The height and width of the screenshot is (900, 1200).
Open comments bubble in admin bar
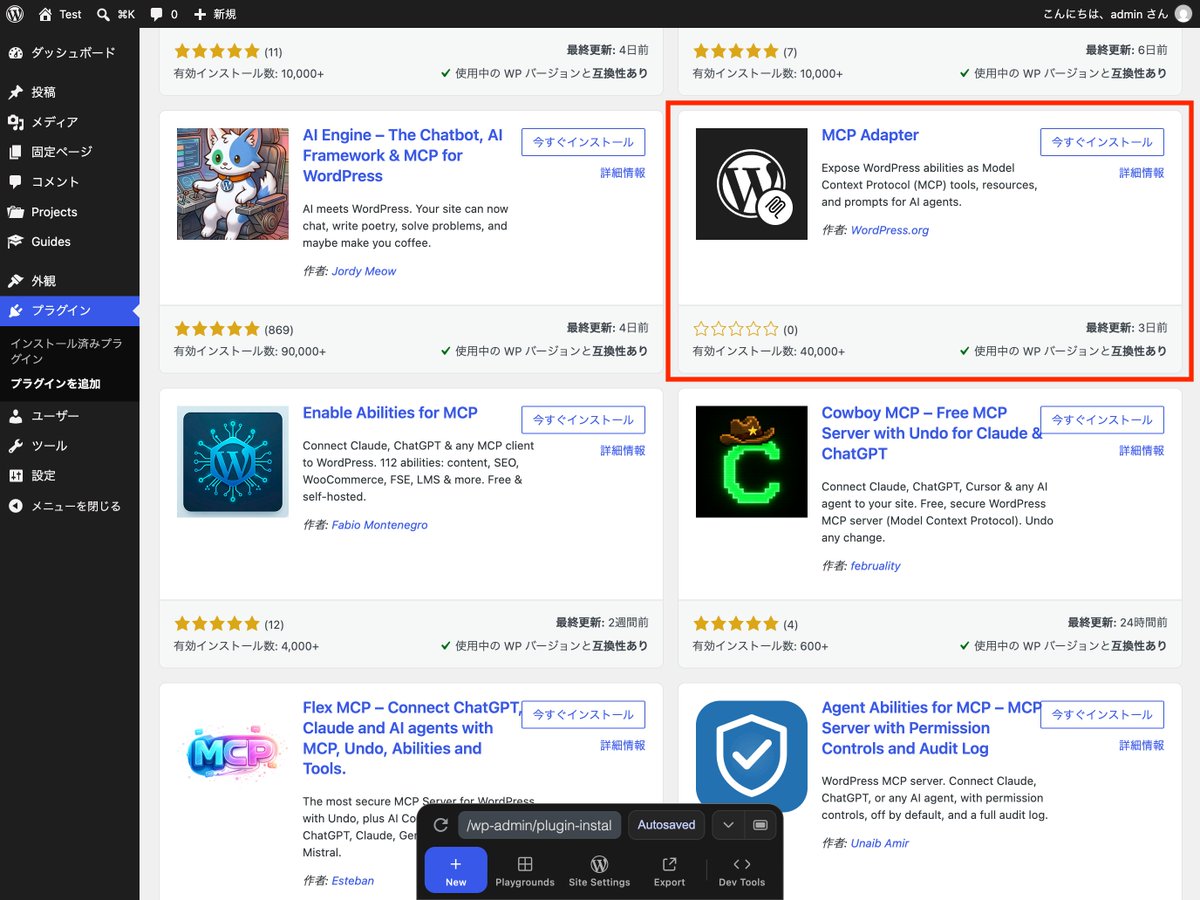click(x=163, y=14)
